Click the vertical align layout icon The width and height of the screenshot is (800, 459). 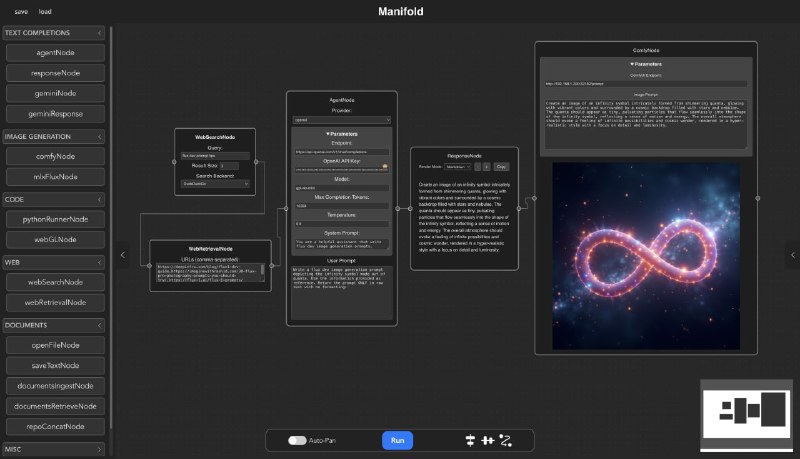469,440
